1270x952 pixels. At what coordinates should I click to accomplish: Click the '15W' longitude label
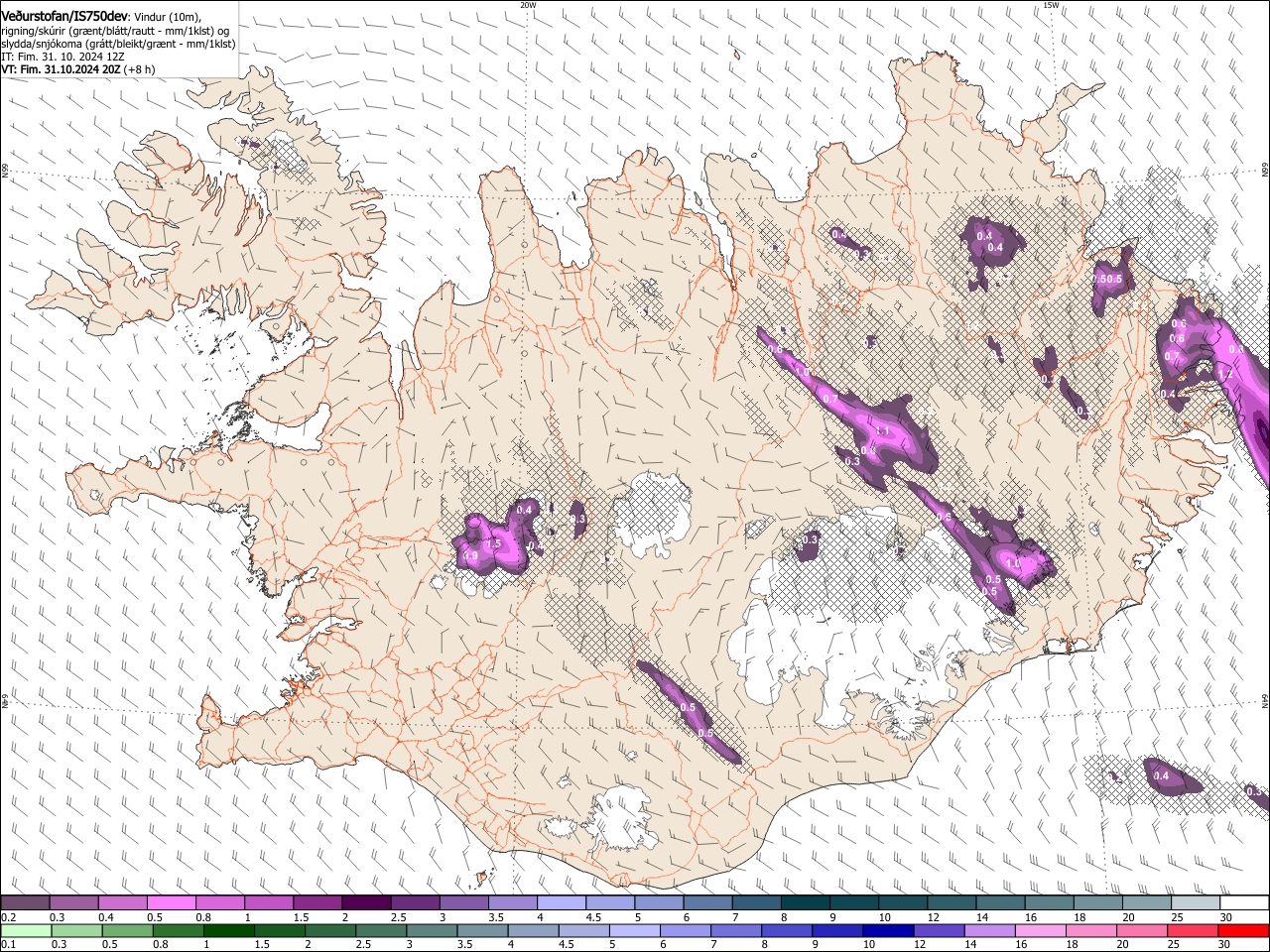1051,5
